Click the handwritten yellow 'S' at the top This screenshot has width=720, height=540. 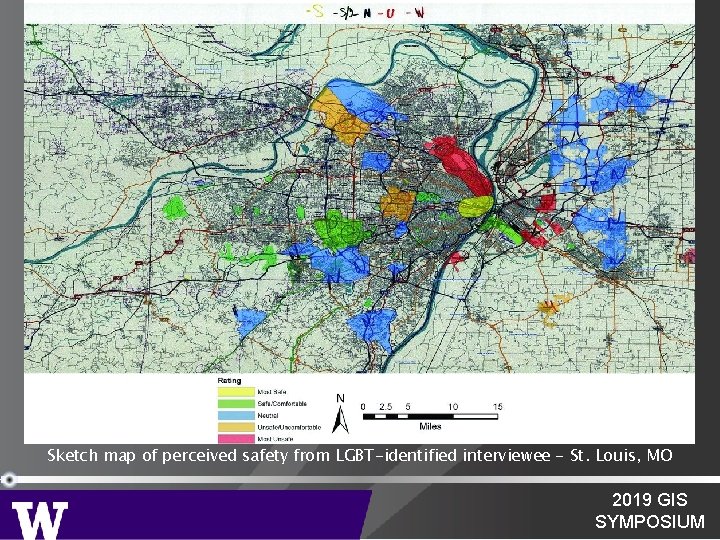(x=316, y=11)
